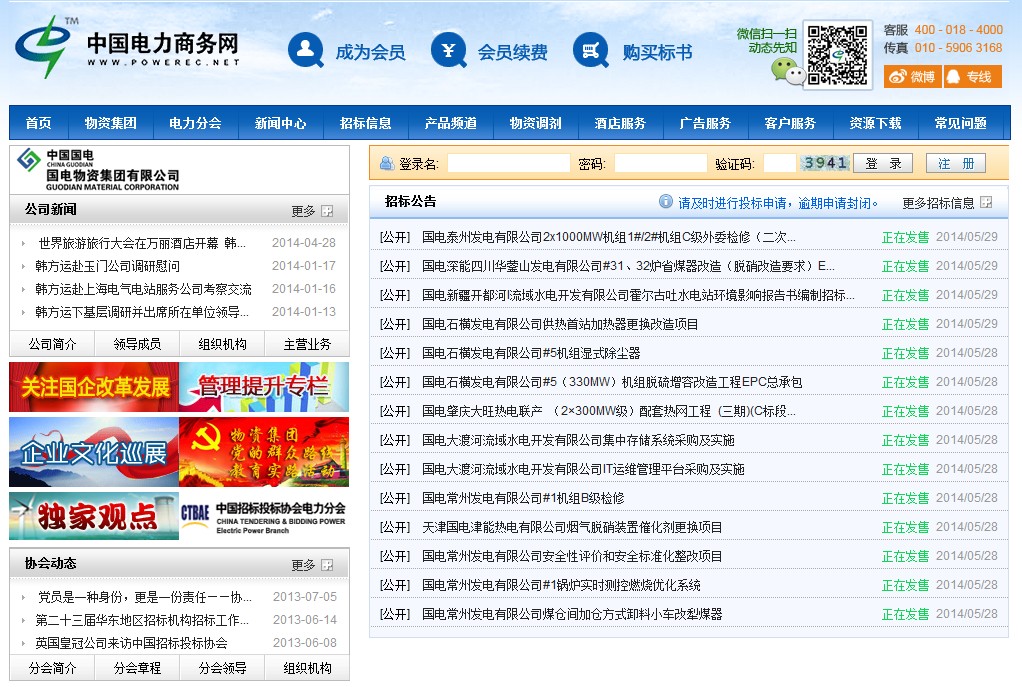Open the 分会领导 tab

(222, 668)
